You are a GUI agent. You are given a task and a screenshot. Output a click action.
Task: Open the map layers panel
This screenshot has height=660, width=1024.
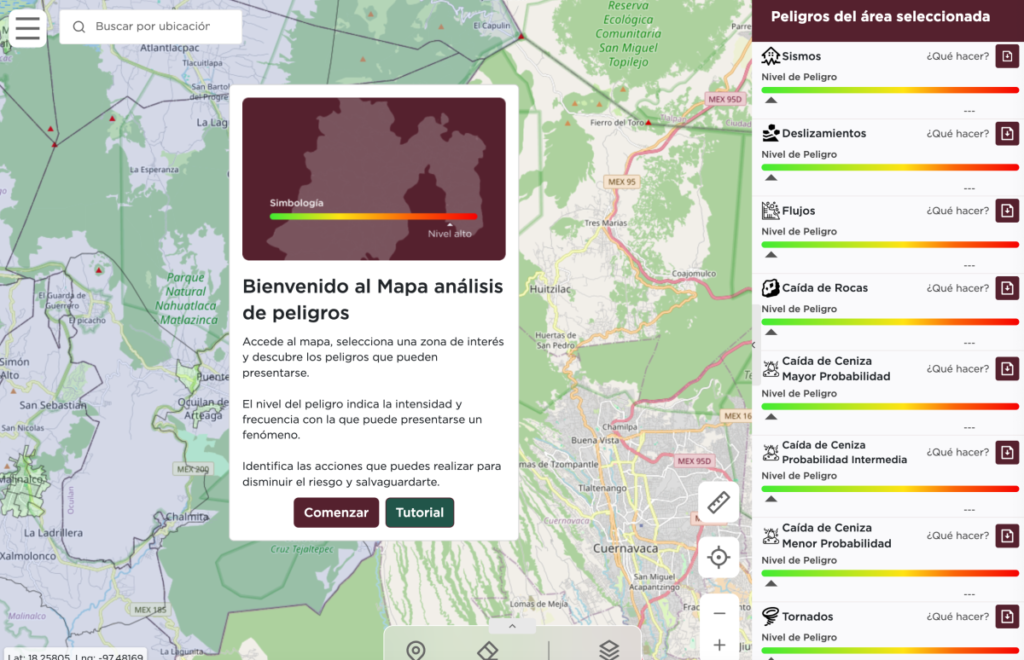coord(609,649)
